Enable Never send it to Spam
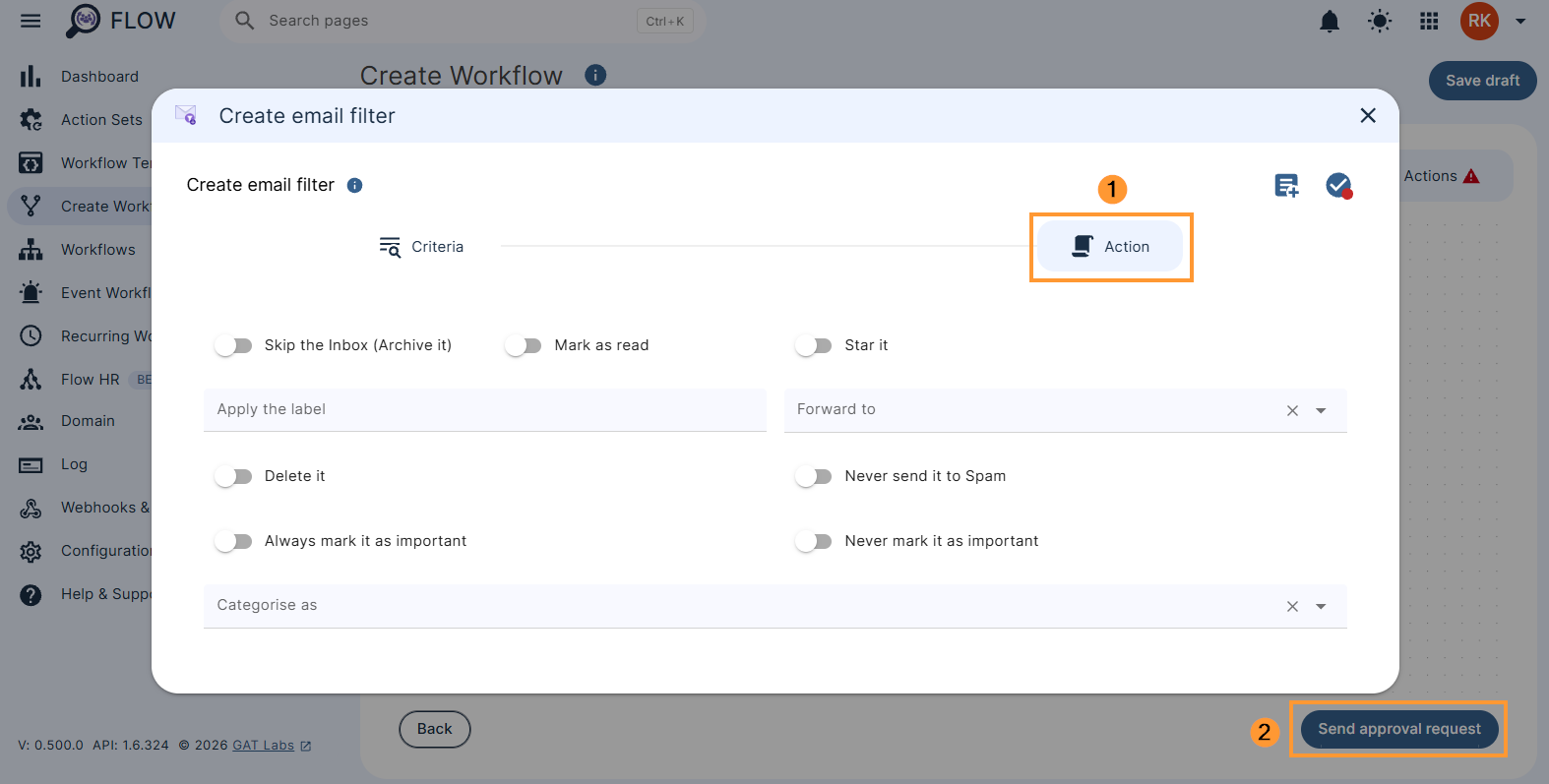This screenshot has width=1549, height=784. point(813,476)
